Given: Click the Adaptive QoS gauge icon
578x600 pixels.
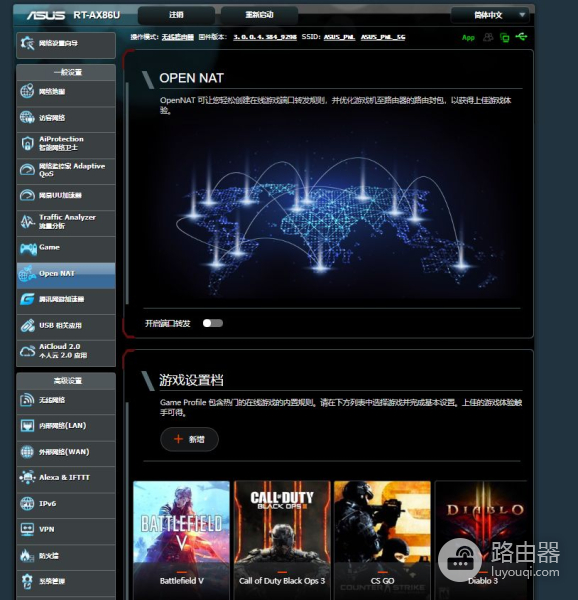Looking at the screenshot, I should (27, 170).
